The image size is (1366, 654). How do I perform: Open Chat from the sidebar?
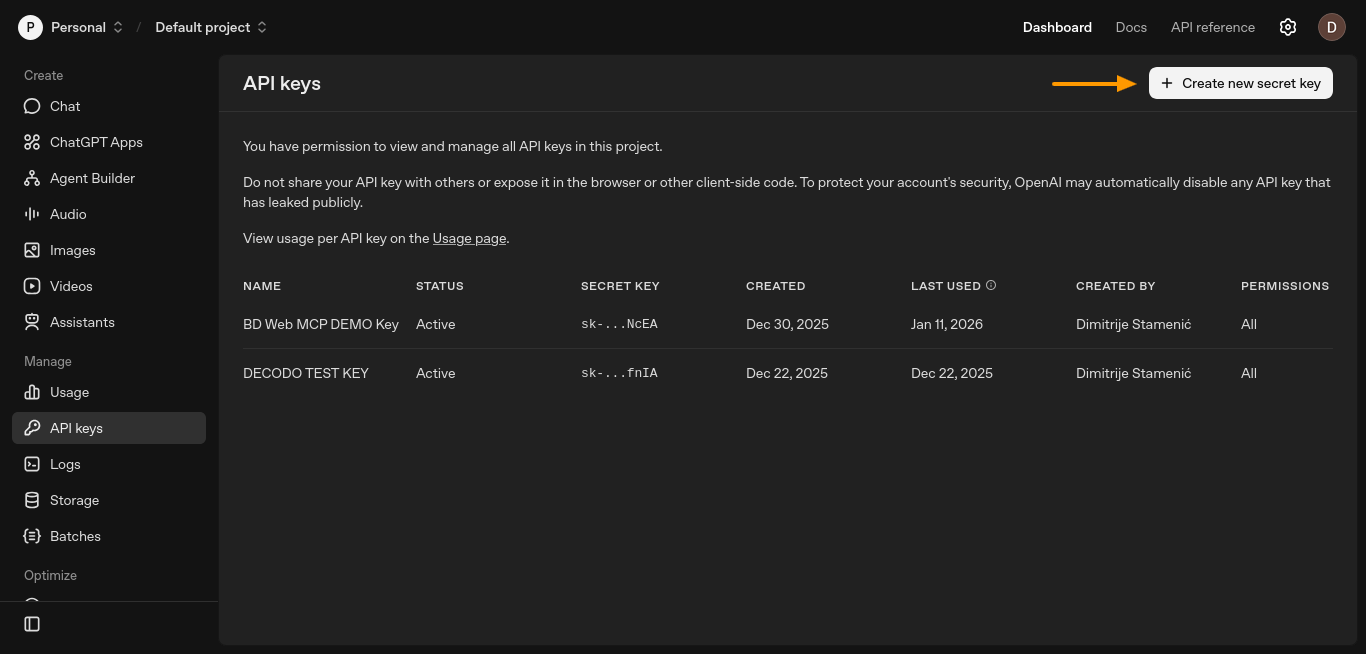[65, 106]
